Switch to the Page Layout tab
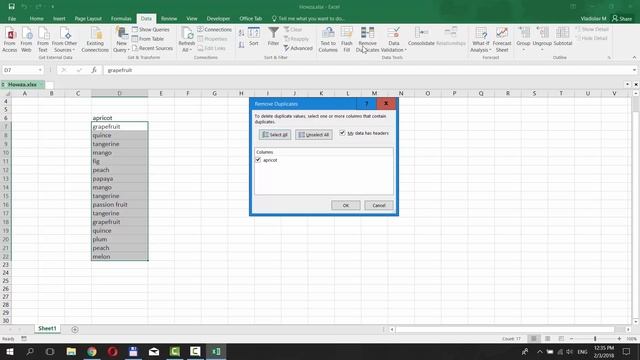640x360 pixels. (x=88, y=18)
